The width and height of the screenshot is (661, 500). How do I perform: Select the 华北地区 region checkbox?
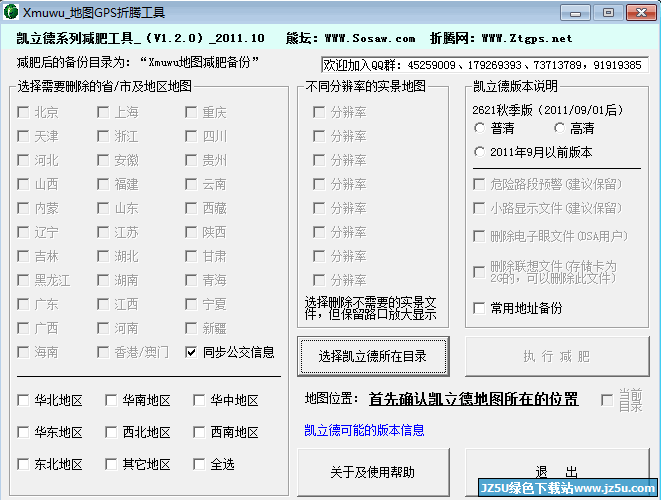(23, 401)
